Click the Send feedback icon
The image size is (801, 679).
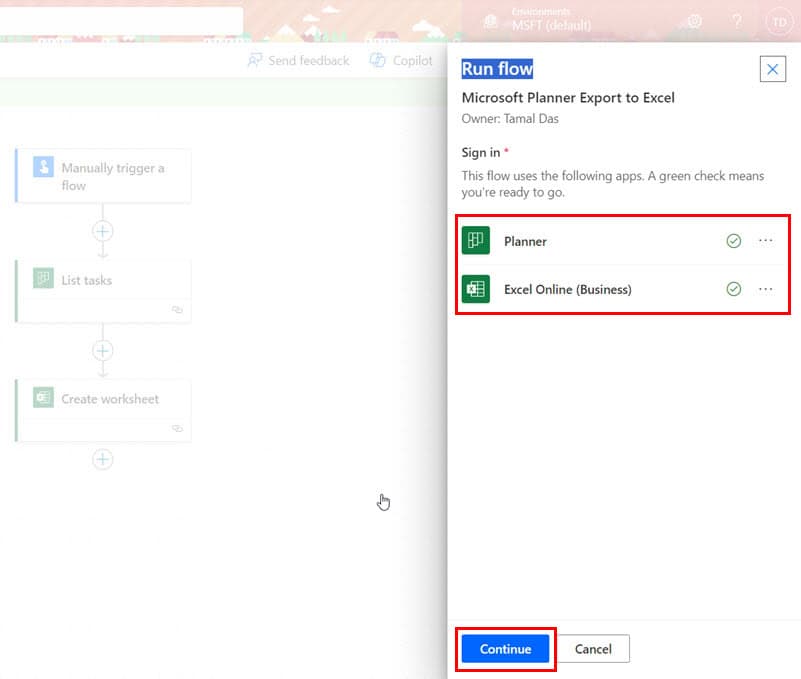click(x=254, y=60)
